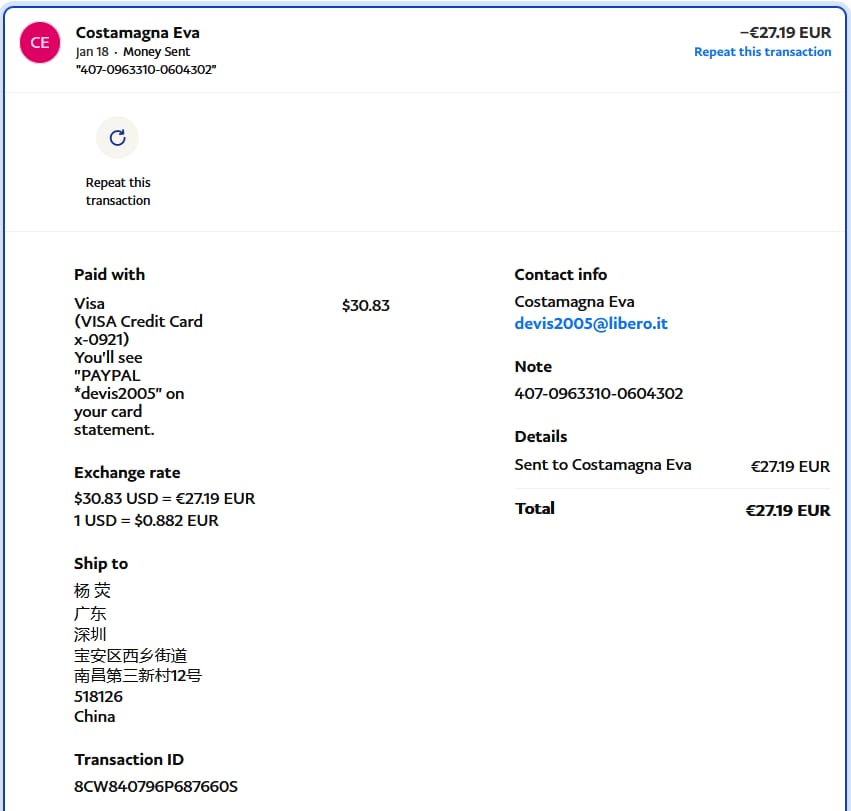Image resolution: width=851 pixels, height=811 pixels.
Task: Click the Repeat this transaction label below the icon
Action: [x=118, y=191]
